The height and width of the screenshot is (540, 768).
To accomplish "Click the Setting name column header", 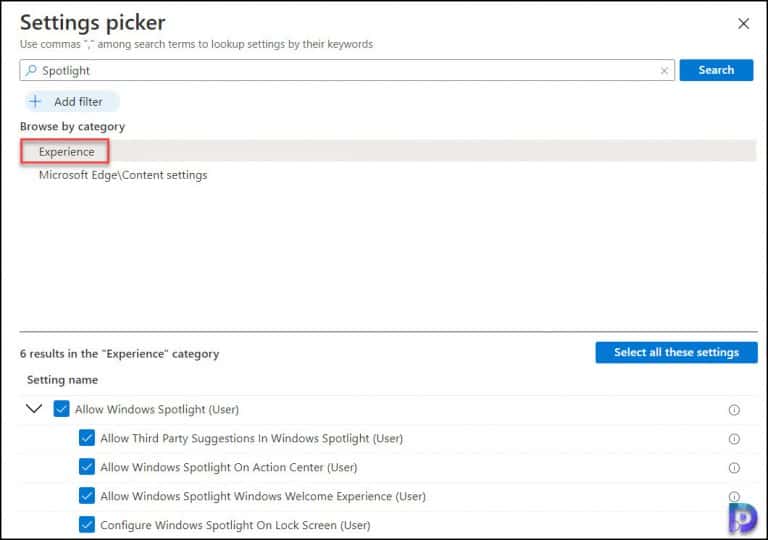I will coord(62,380).
